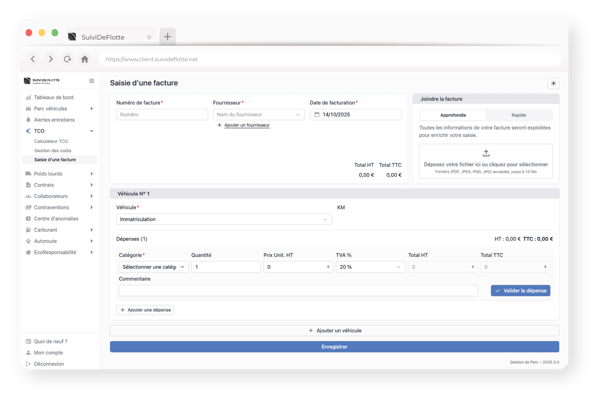600x401 pixels.
Task: Open the Sélectionner une catégorie dropdown
Action: pyautogui.click(x=153, y=267)
